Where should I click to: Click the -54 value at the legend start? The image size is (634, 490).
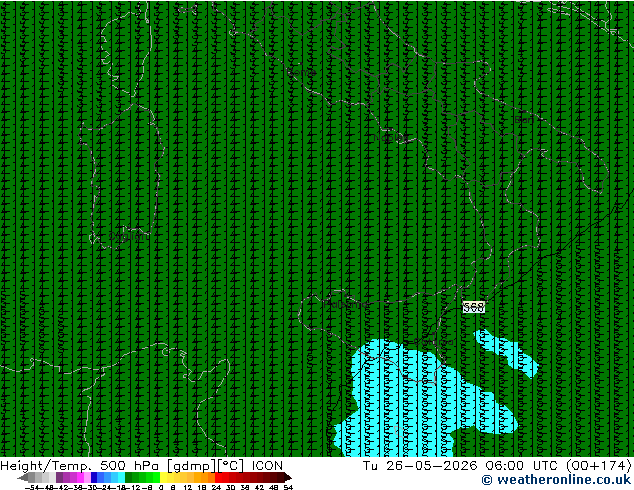tap(32, 487)
